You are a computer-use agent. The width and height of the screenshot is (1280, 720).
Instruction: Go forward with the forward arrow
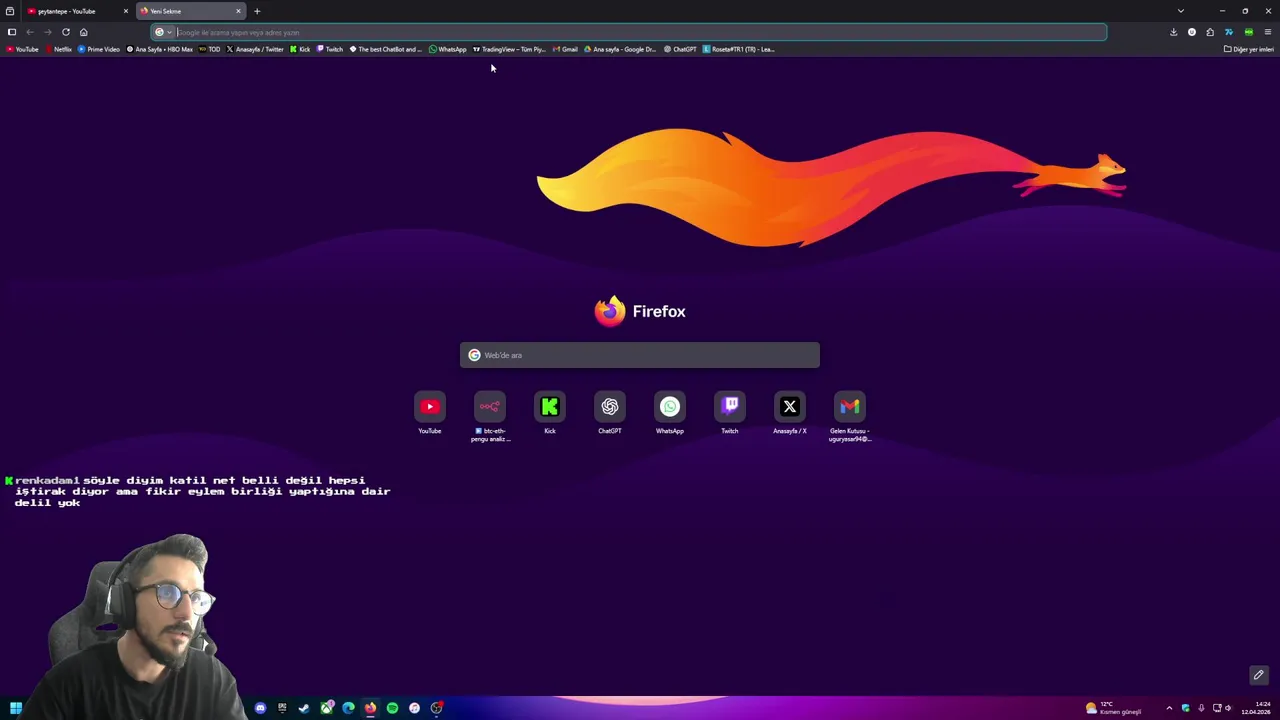coord(48,32)
